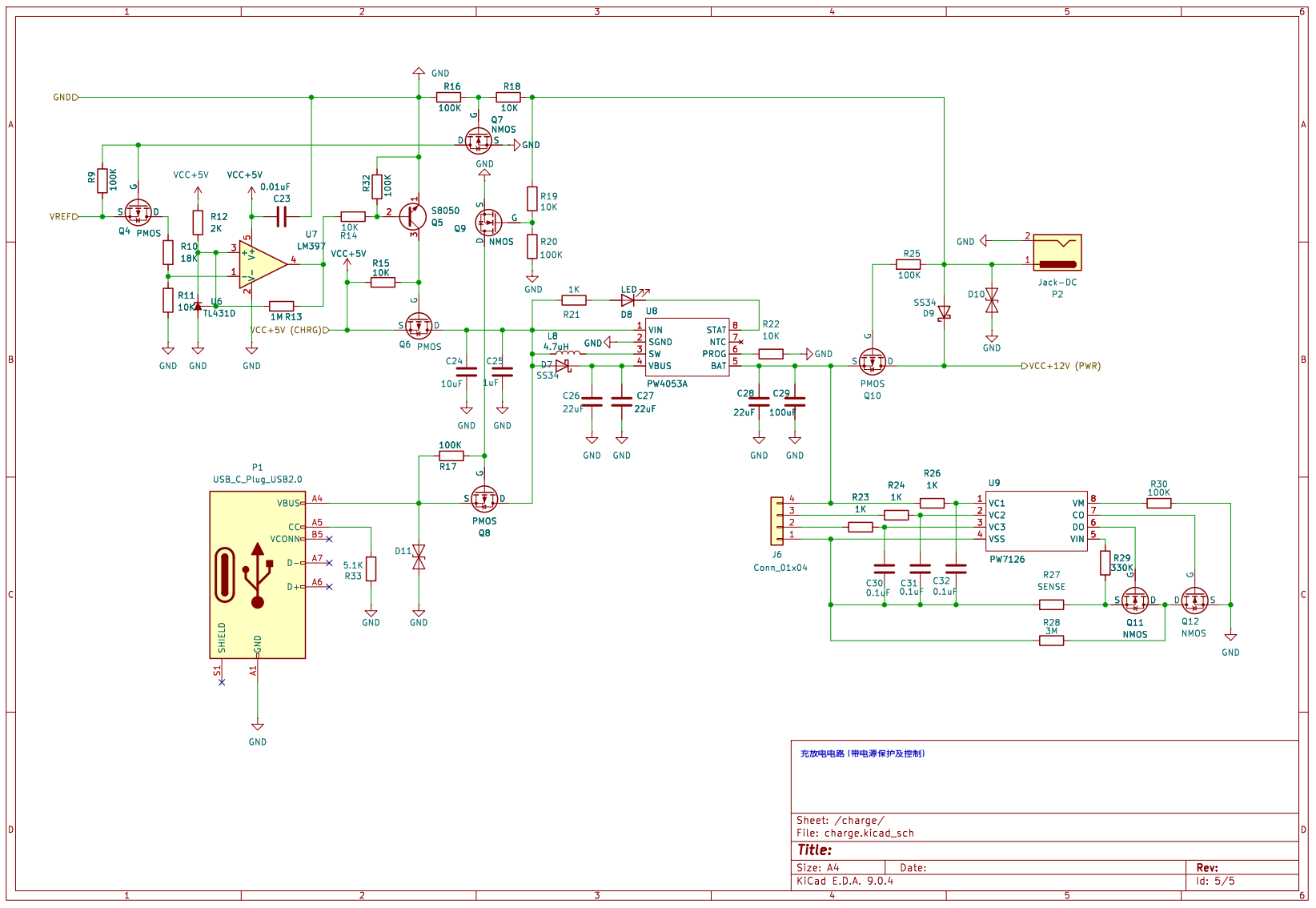Click the LM397 op-amp triangle symbol
Image resolution: width=1316 pixels, height=908 pixels.
pyautogui.click(x=261, y=263)
